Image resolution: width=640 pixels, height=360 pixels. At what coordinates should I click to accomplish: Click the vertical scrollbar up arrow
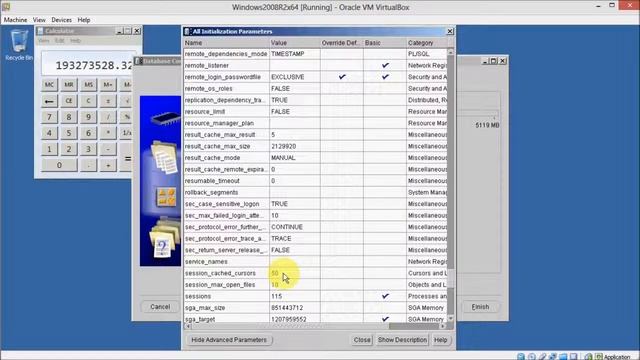point(451,52)
